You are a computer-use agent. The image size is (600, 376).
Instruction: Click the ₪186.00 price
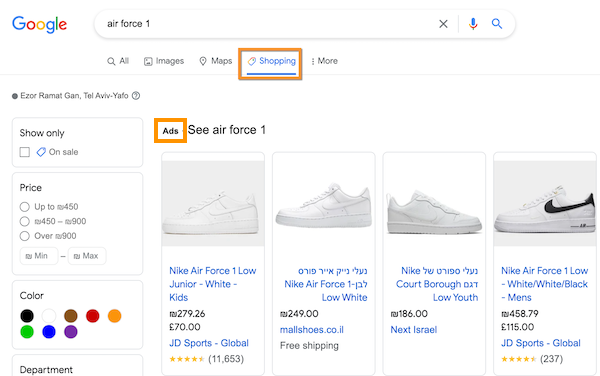point(409,314)
